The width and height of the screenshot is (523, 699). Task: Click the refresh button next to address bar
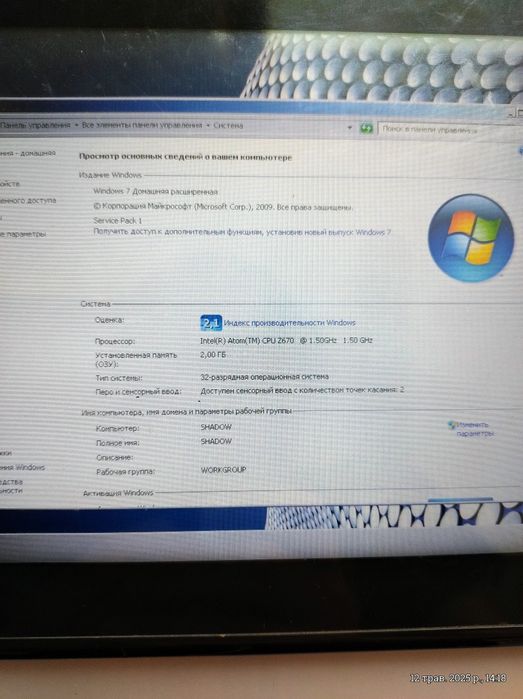[x=366, y=128]
